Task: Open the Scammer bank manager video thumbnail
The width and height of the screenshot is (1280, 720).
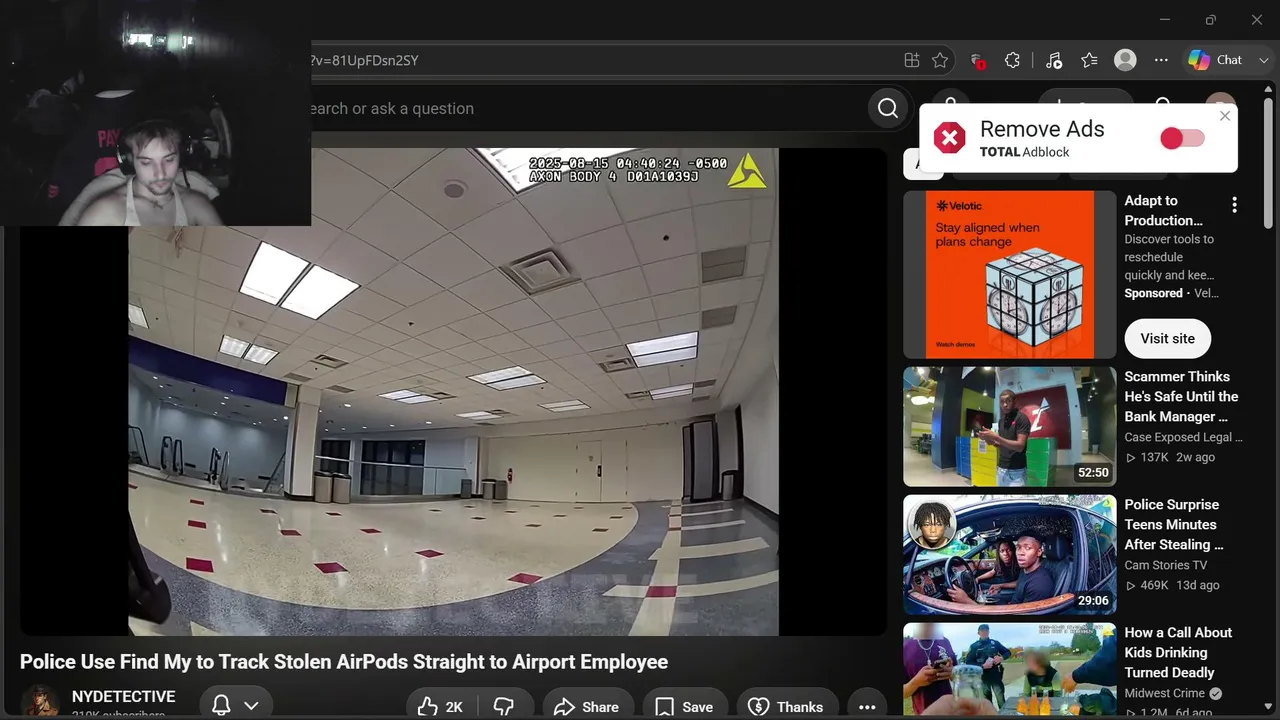Action: (1009, 426)
